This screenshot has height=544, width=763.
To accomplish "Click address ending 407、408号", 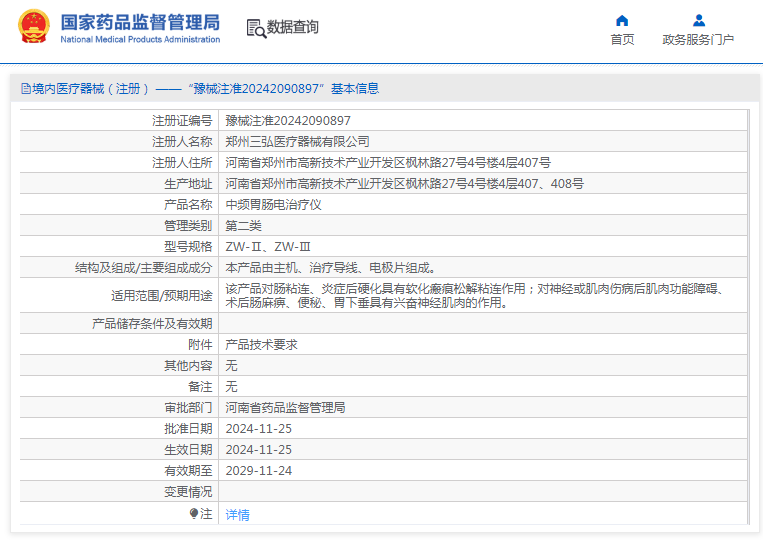I will coord(404,184).
